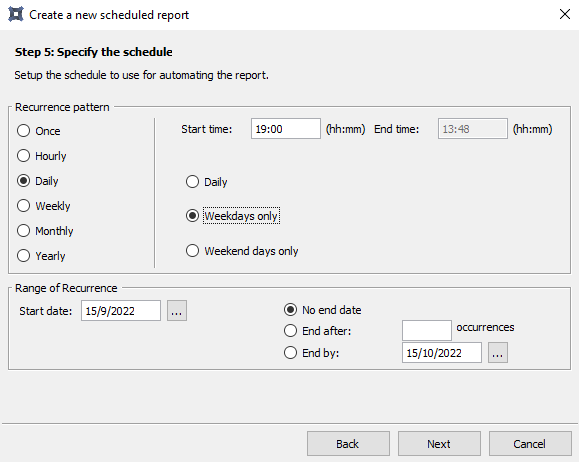Click the Start date field 15/9/2022
This screenshot has height=462, width=579.
tap(121, 311)
